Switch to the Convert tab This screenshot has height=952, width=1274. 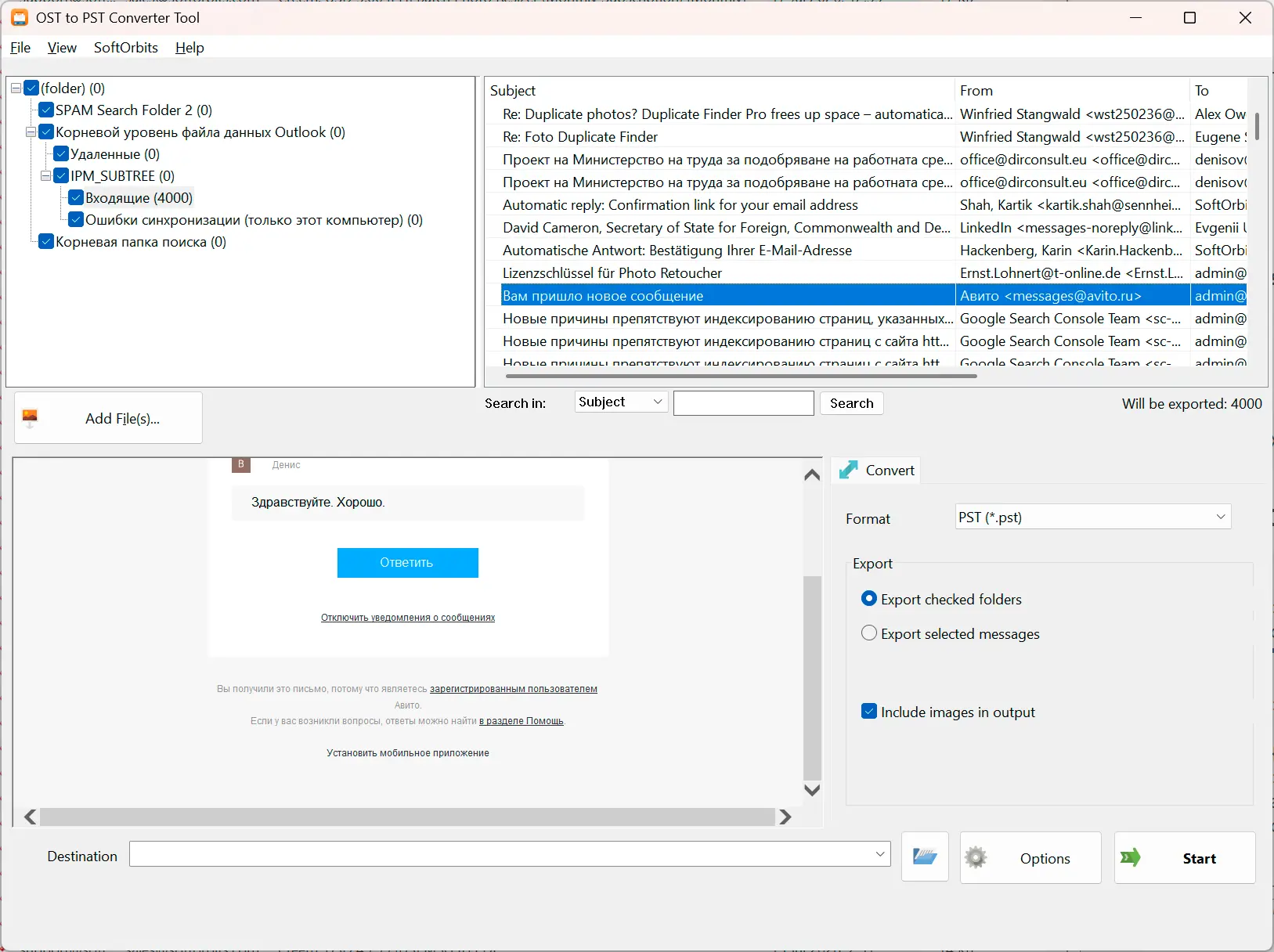[x=876, y=470]
